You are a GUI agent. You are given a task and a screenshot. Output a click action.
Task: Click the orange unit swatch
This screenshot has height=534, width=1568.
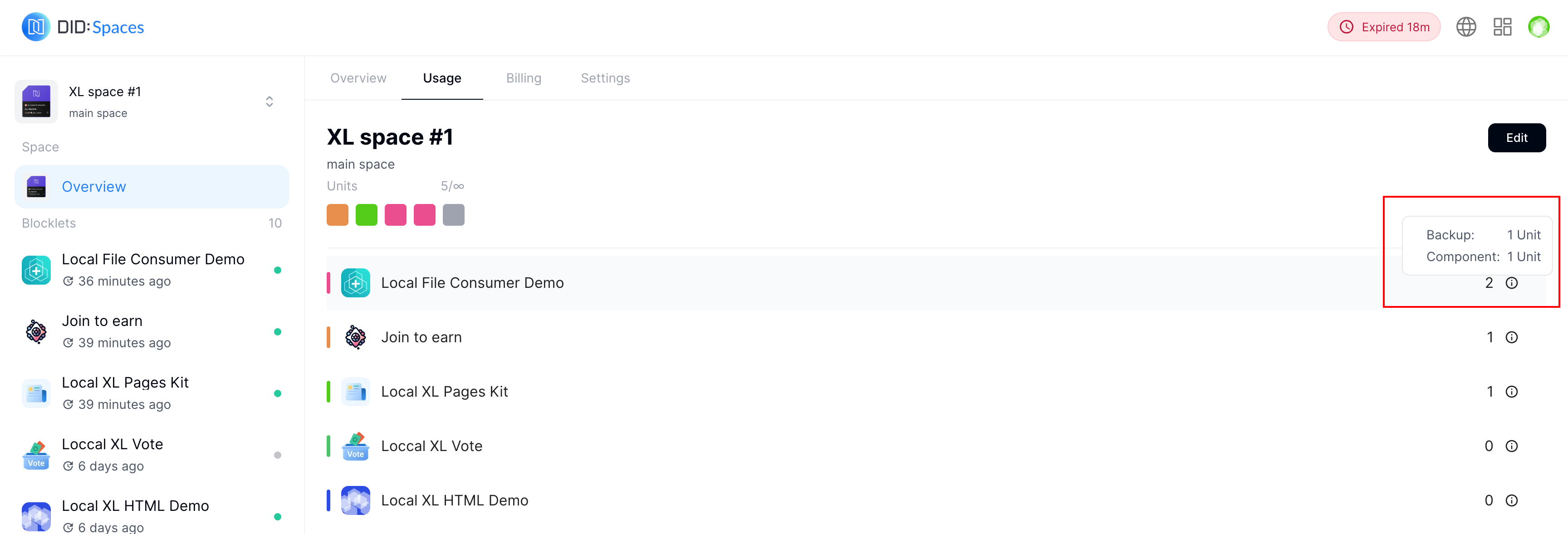tap(337, 215)
